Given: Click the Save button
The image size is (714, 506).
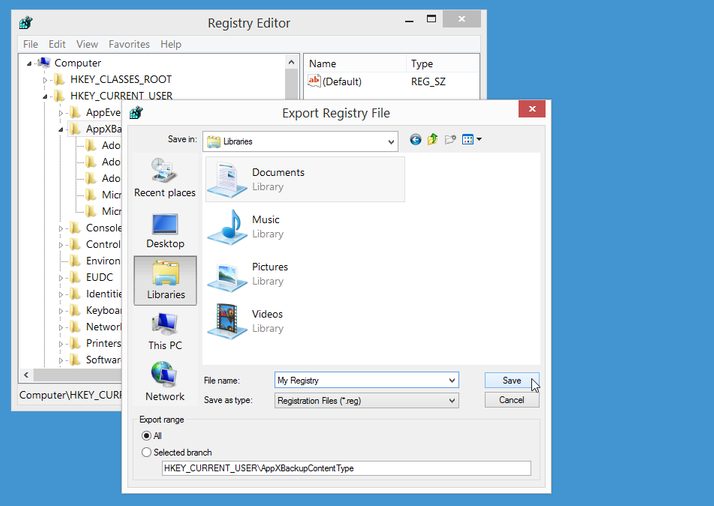Looking at the screenshot, I should coord(511,380).
